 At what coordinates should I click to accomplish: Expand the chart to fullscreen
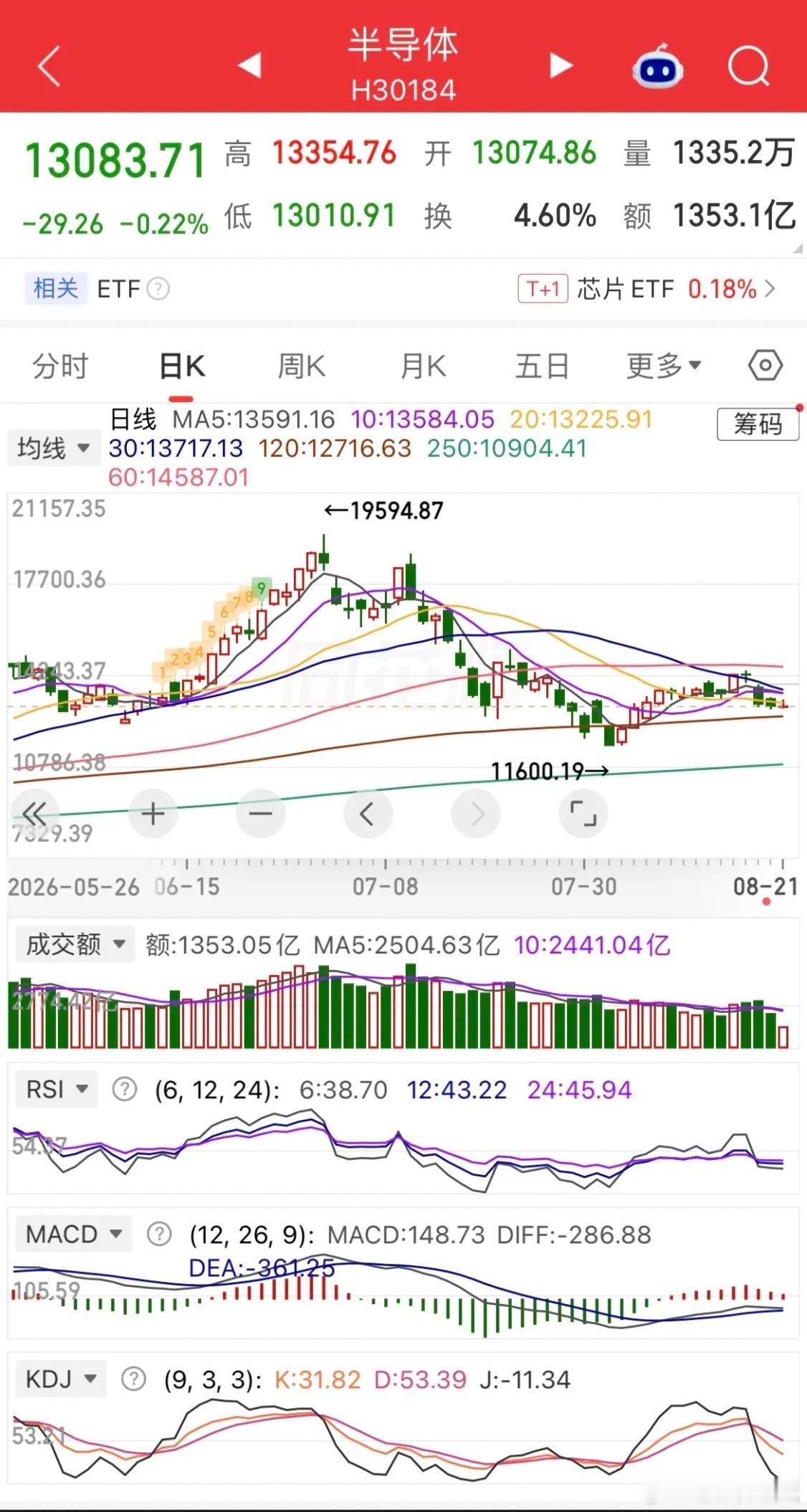point(583,814)
